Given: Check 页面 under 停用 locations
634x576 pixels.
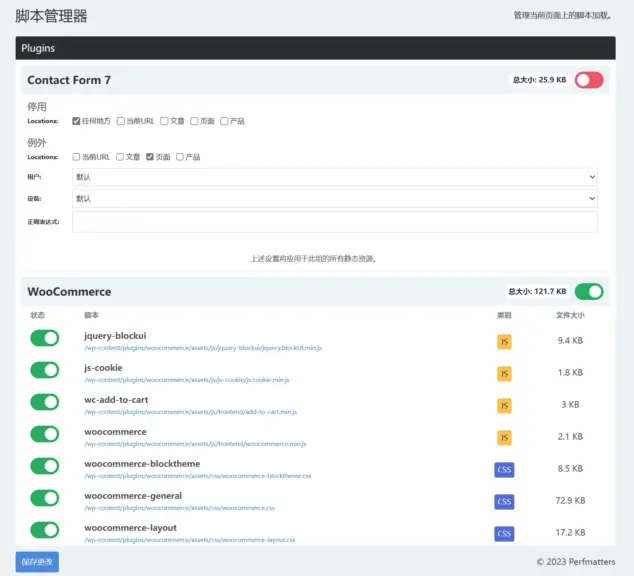Looking at the screenshot, I should (x=194, y=121).
